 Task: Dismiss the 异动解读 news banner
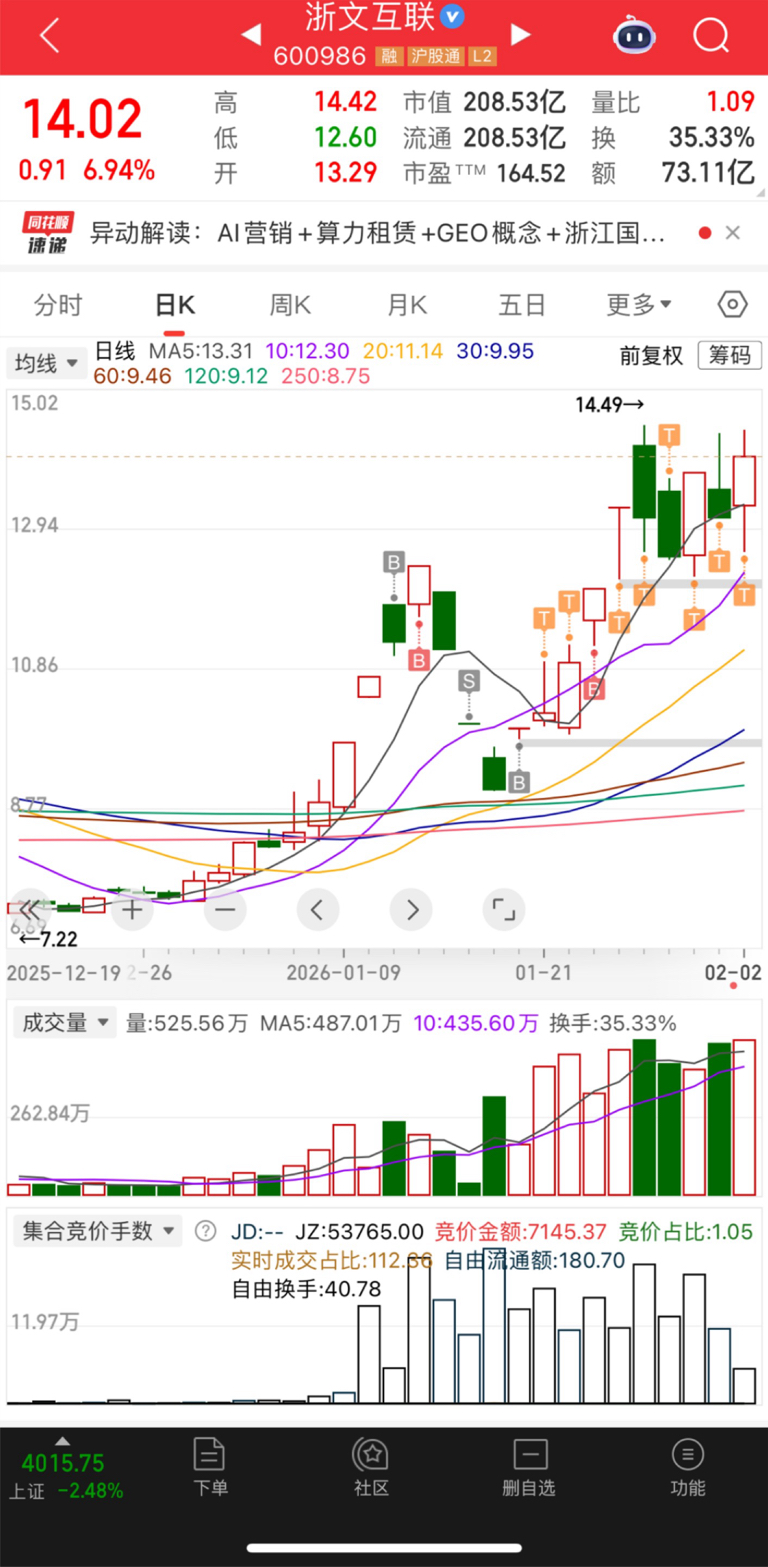[x=732, y=233]
